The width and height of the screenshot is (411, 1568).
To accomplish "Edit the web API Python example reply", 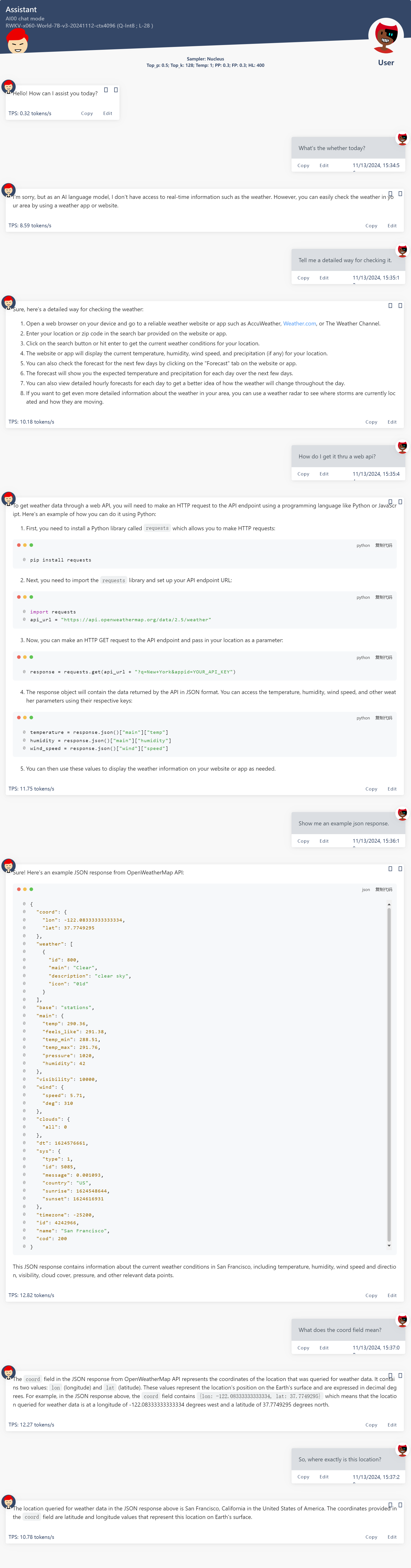I will [392, 789].
